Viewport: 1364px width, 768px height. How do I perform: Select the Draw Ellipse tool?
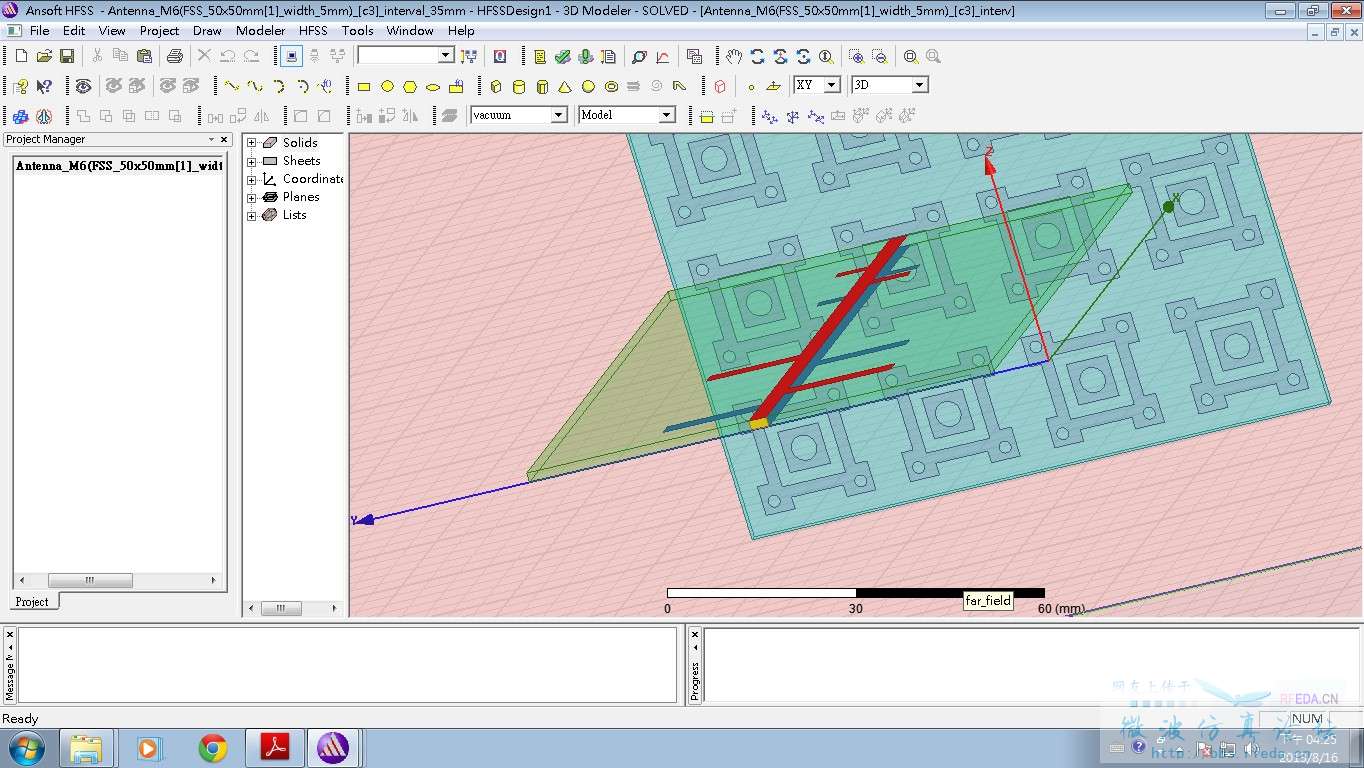tap(433, 86)
